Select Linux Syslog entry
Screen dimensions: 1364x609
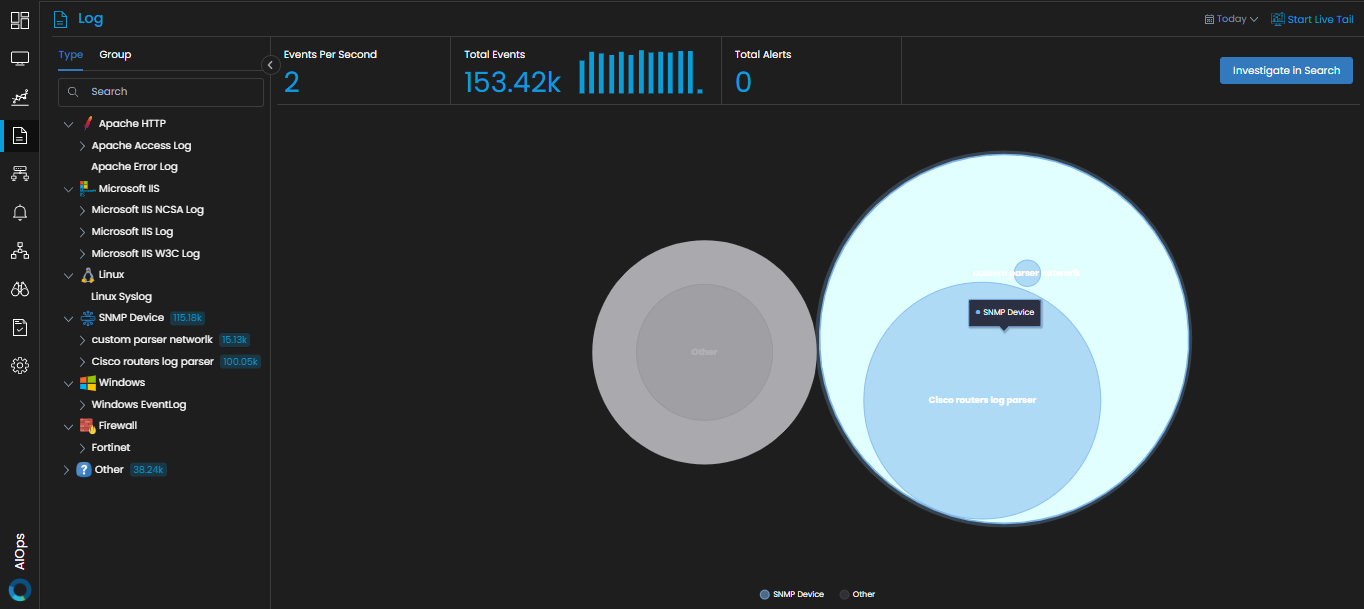(121, 297)
